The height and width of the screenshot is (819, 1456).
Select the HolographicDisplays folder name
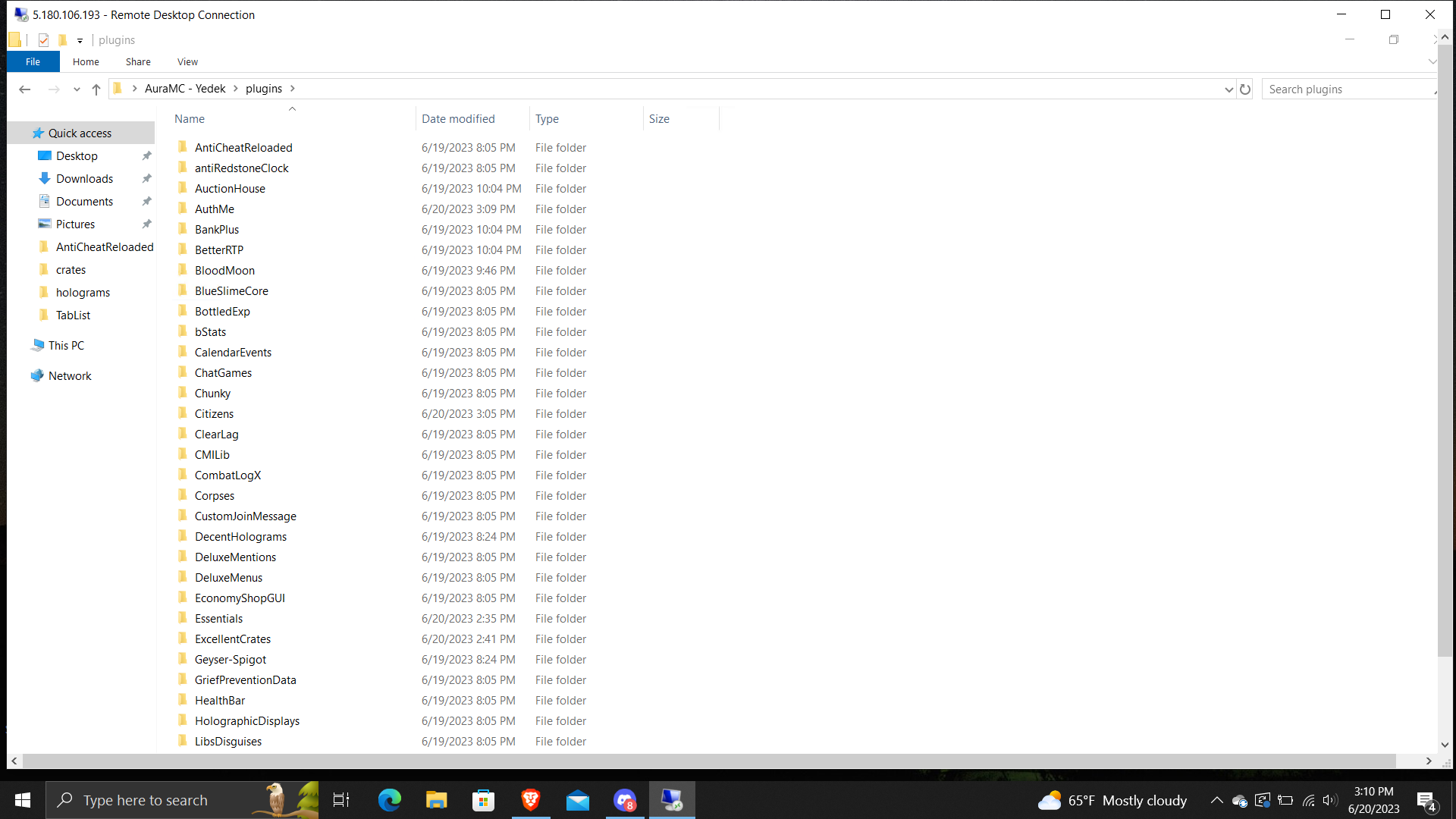coord(246,721)
